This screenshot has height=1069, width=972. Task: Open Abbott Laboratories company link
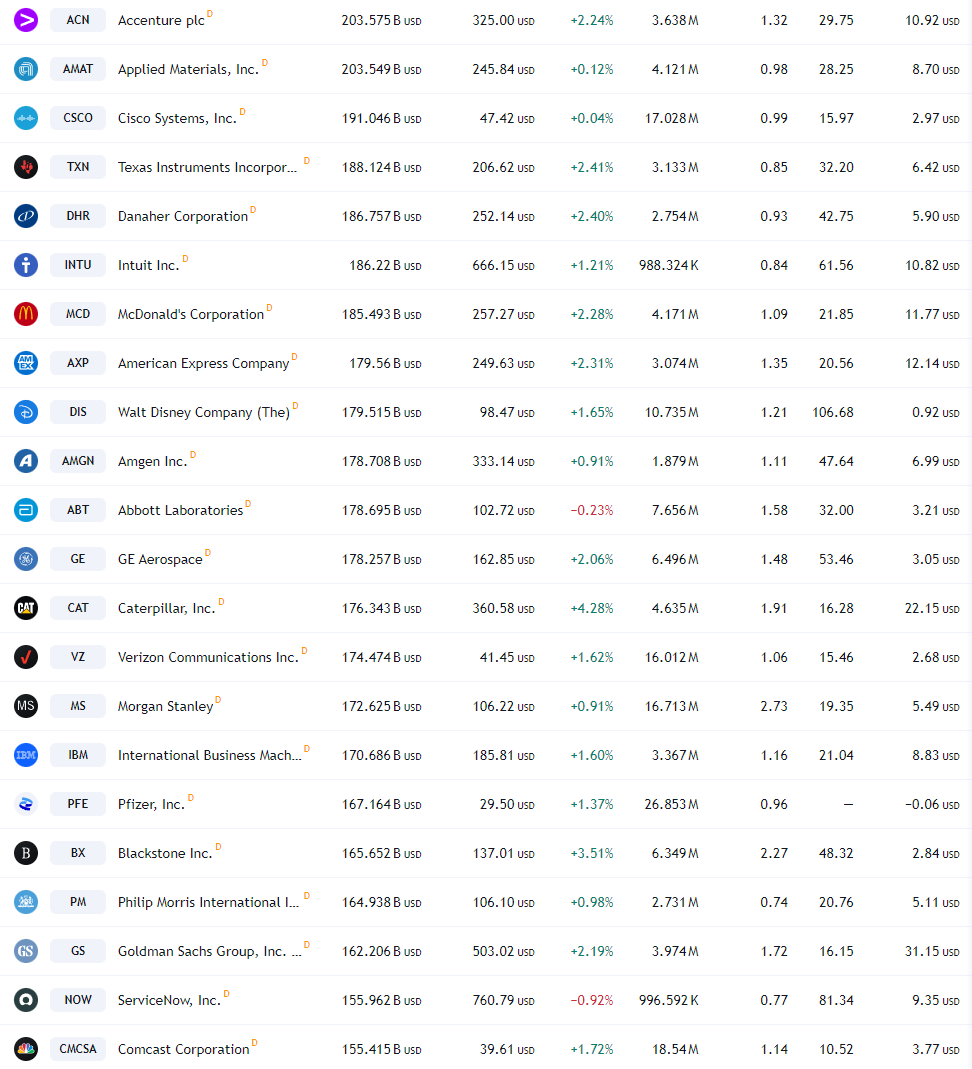180,511
